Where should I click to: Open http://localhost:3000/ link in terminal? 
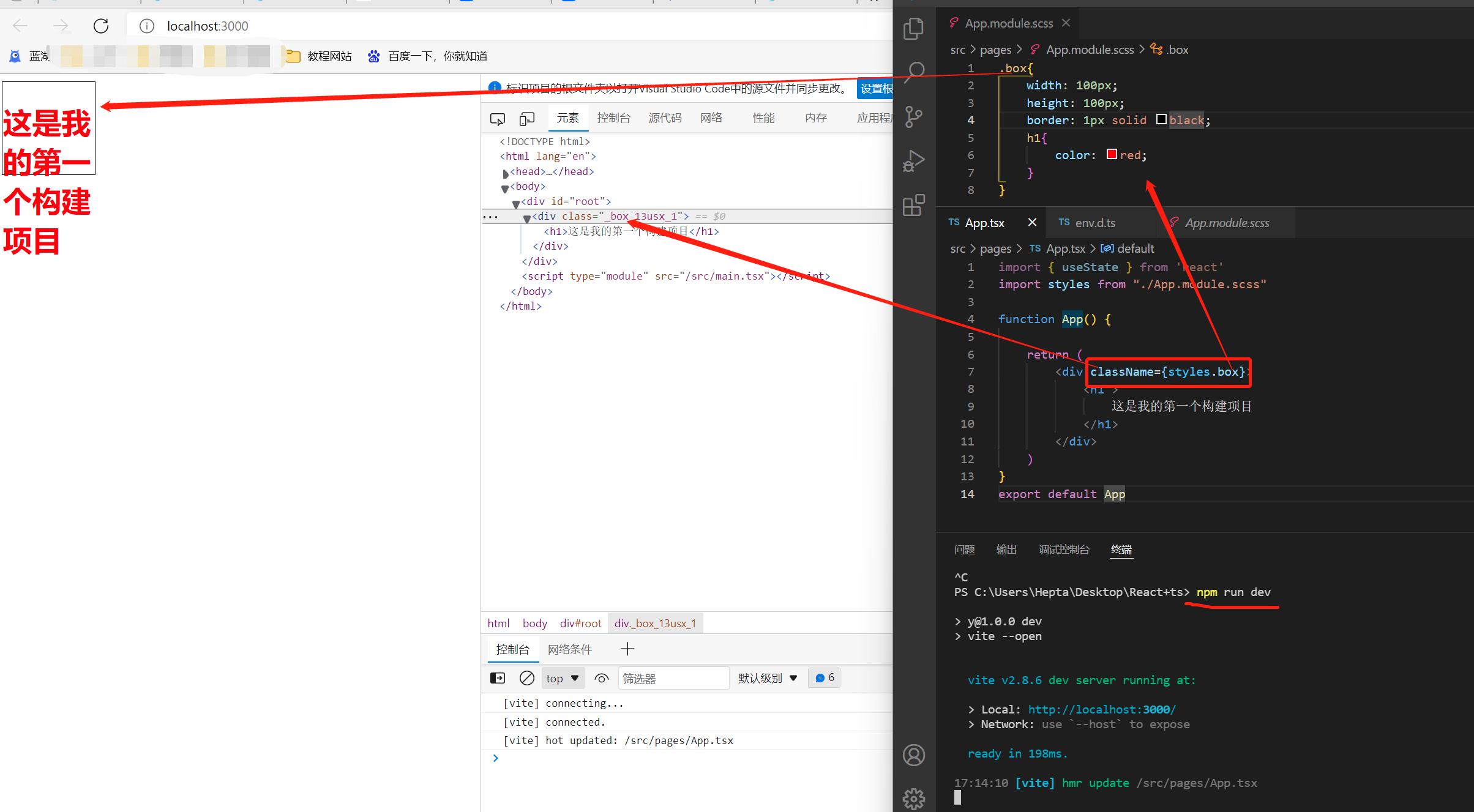(x=1102, y=709)
